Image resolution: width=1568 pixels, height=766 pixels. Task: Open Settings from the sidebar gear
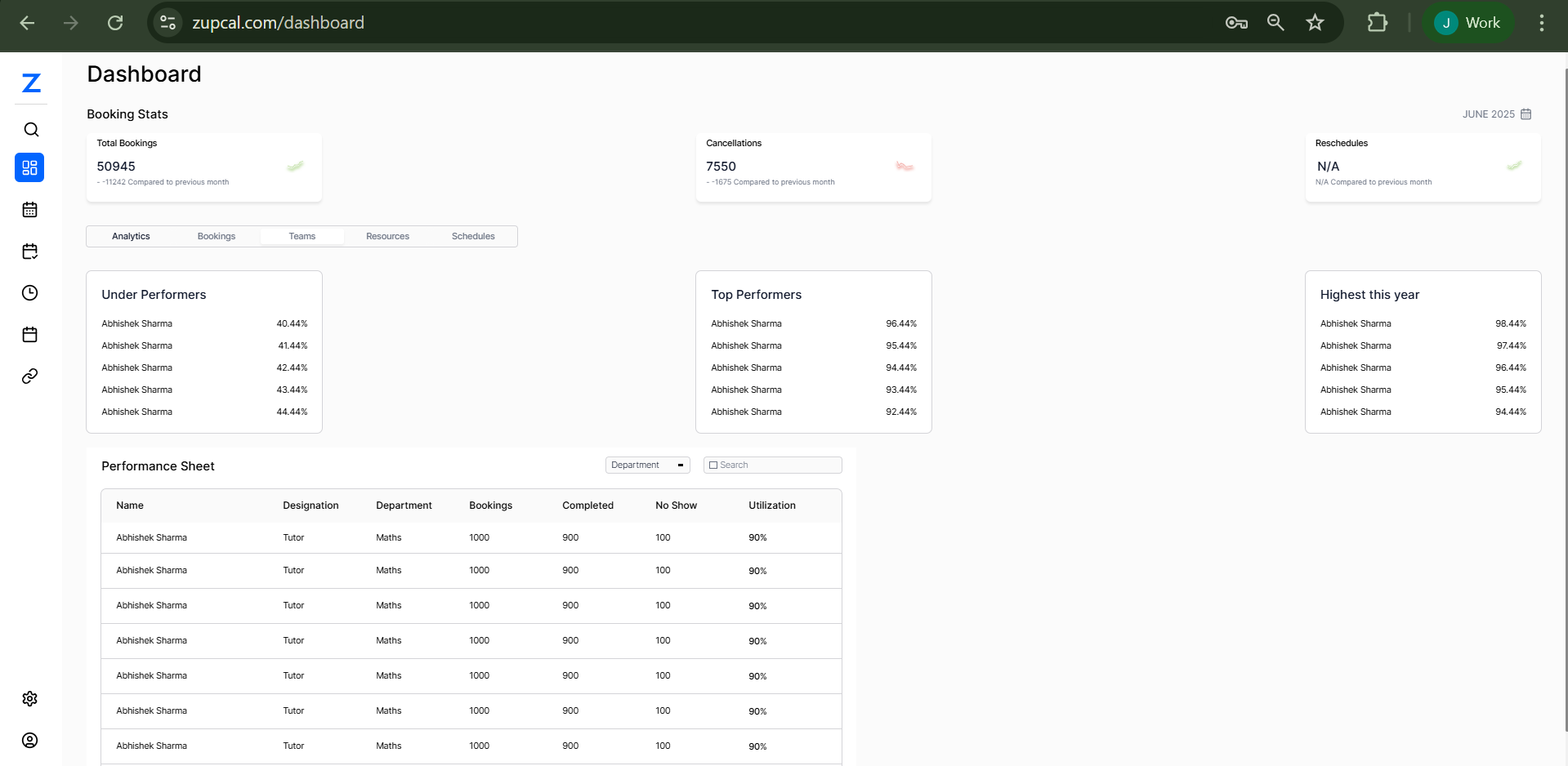(30, 699)
